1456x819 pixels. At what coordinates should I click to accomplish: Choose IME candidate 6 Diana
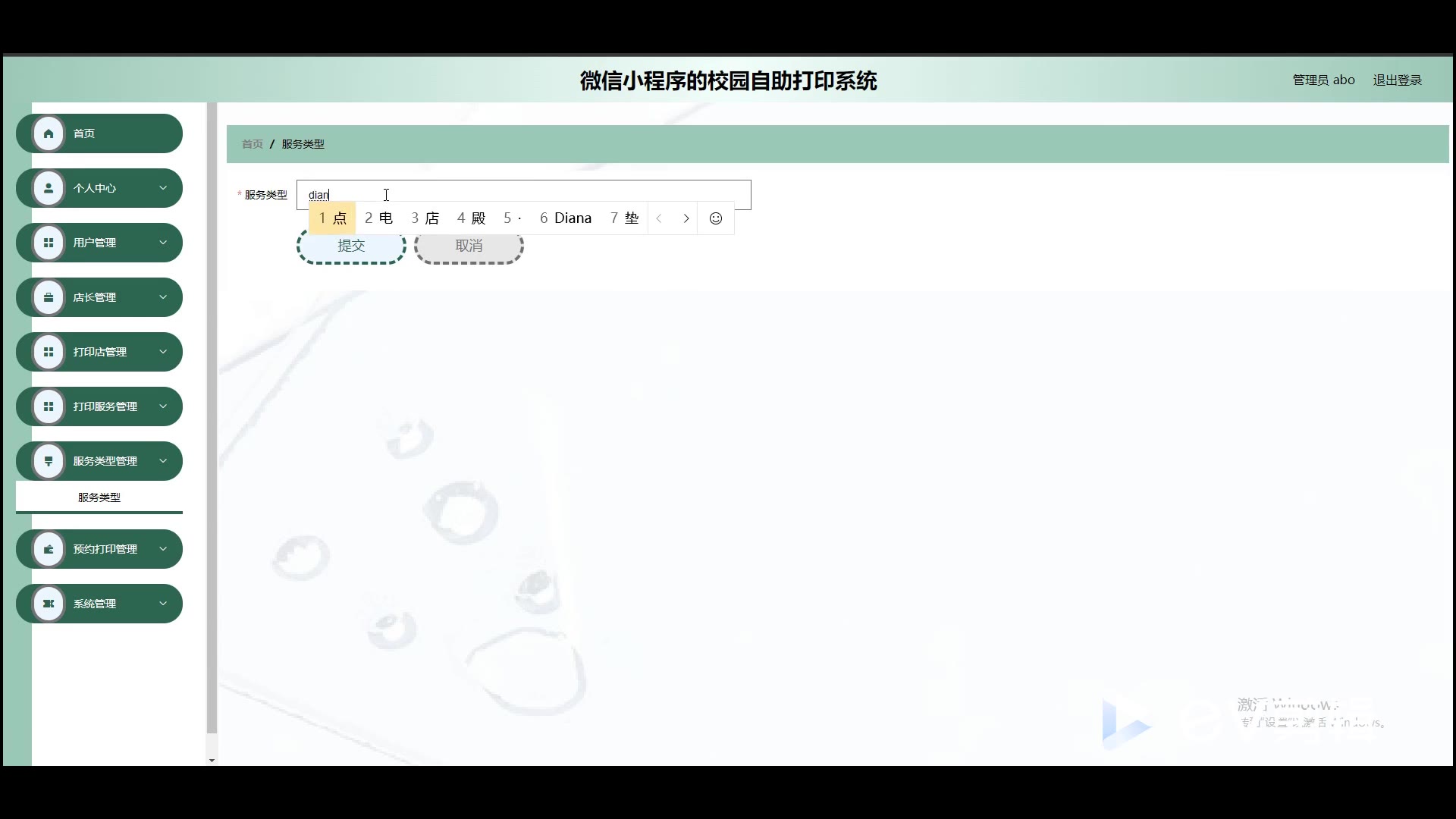point(566,218)
